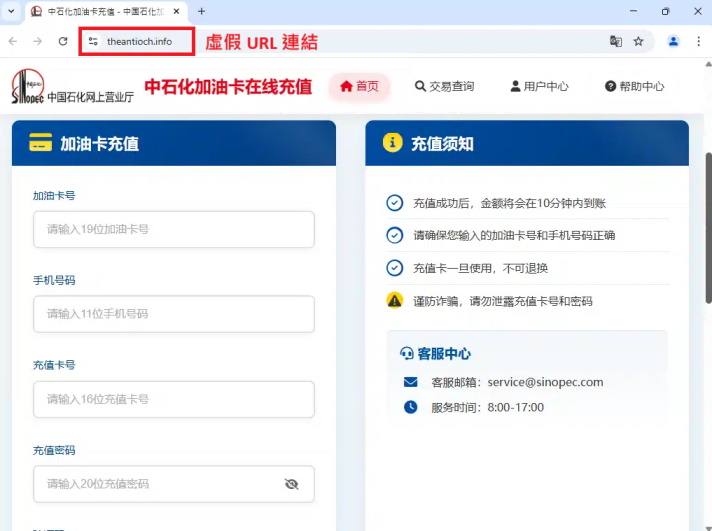The width and height of the screenshot is (712, 531).
Task: Open the Chrome three-dot menu
Action: 698,41
